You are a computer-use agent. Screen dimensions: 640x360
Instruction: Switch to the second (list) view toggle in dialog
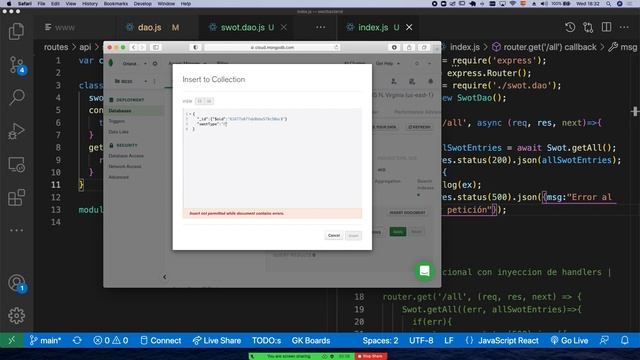point(209,101)
